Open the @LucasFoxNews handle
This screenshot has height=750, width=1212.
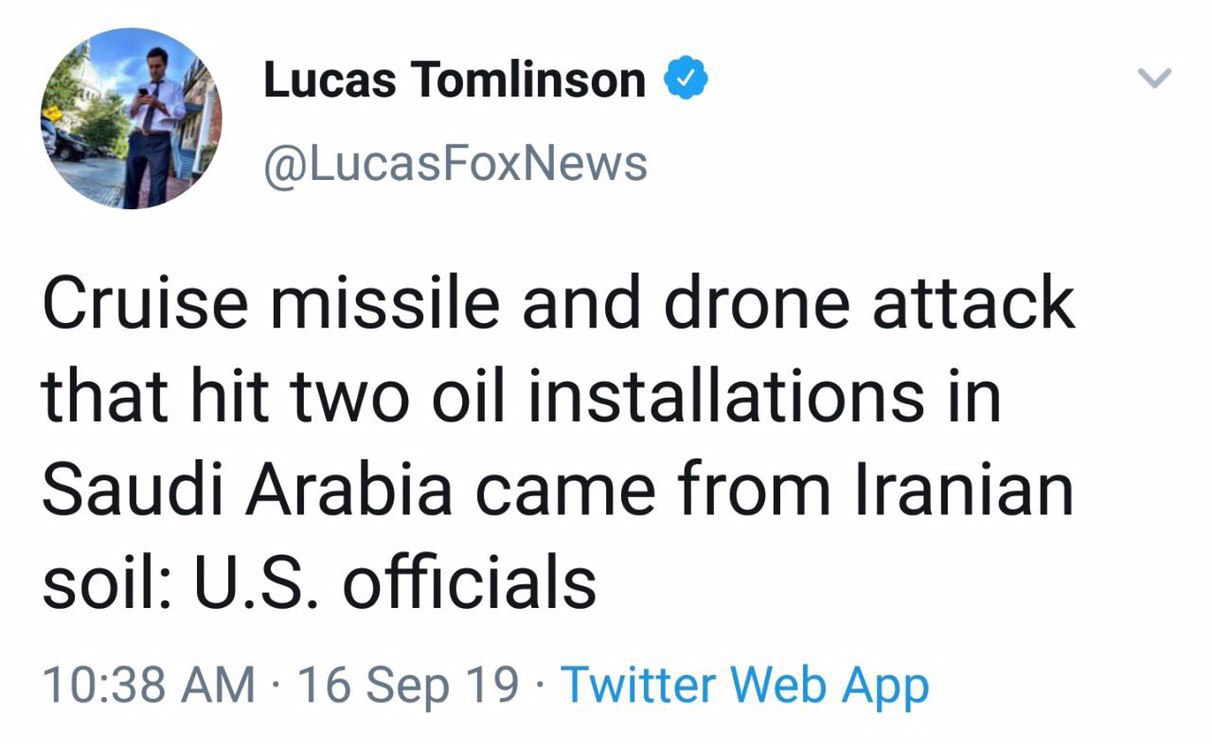[x=455, y=163]
